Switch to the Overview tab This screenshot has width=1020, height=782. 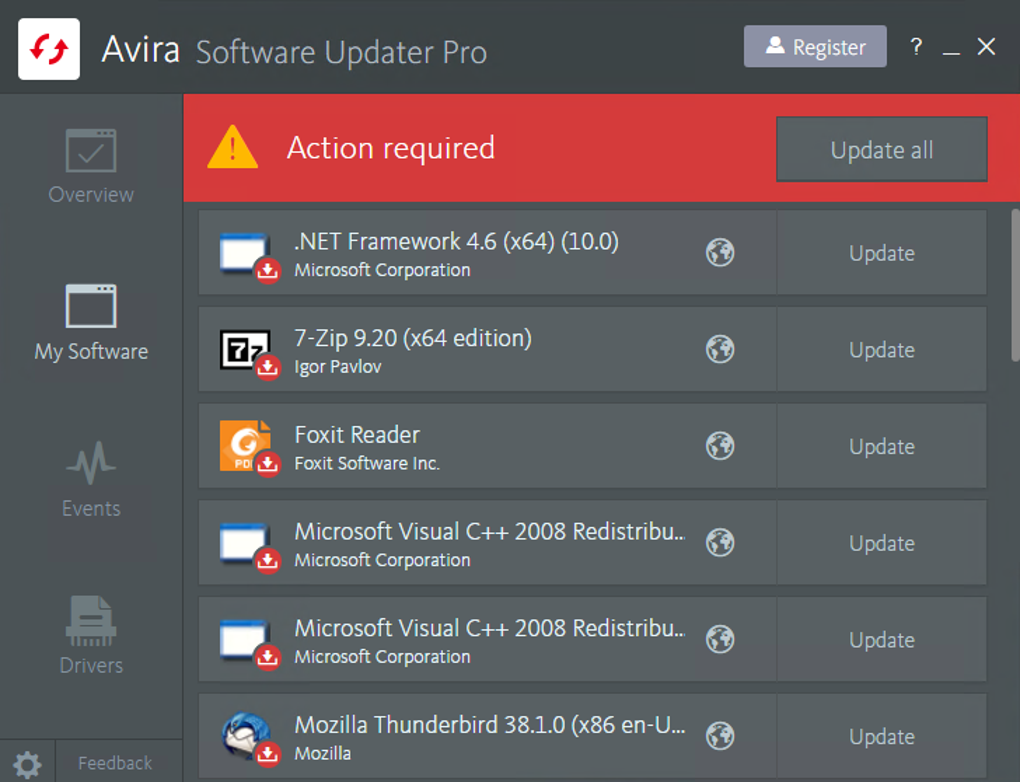91,167
